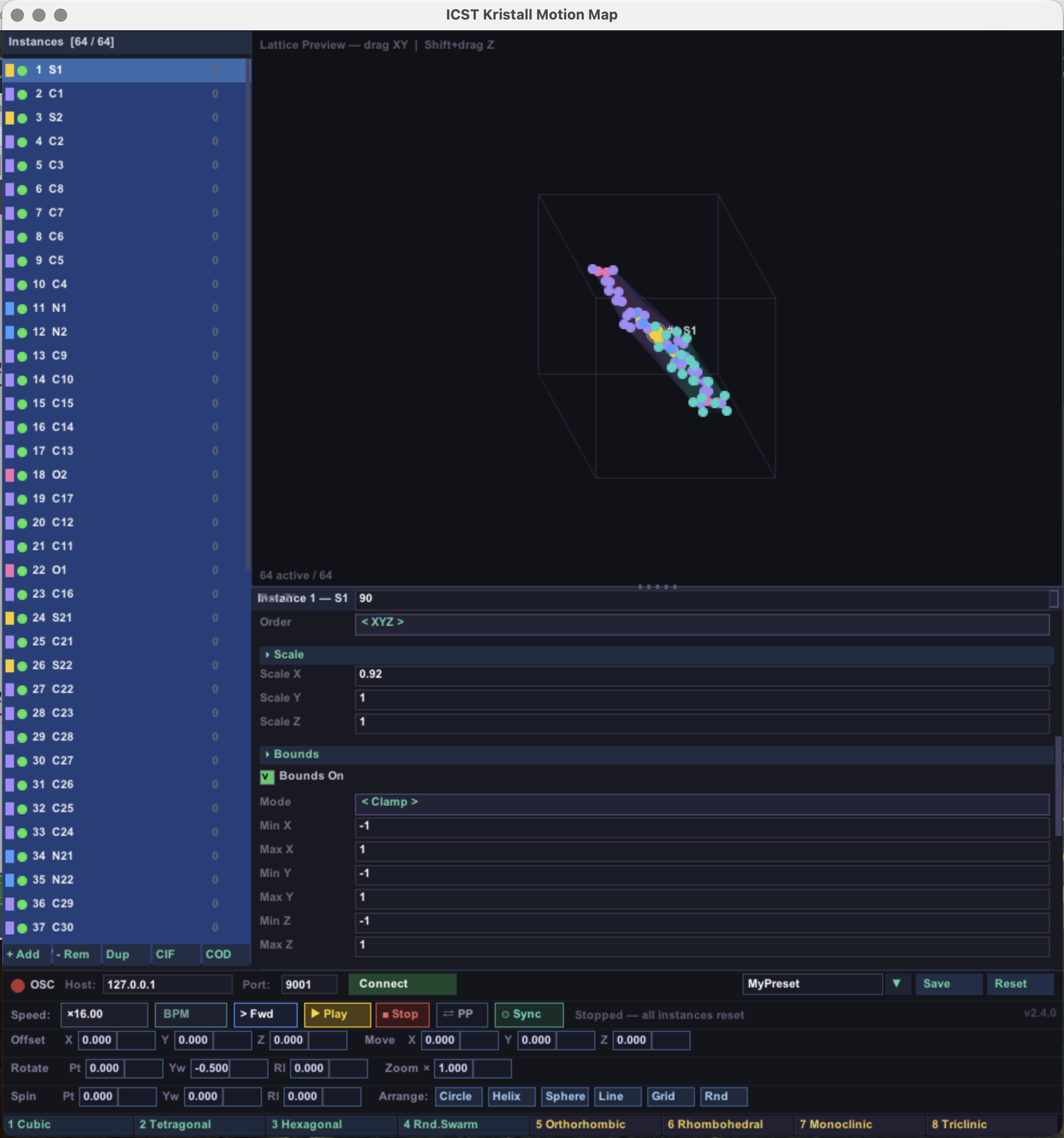Click the BPM button
Screen dimensions: 1064x1138
(x=191, y=1015)
